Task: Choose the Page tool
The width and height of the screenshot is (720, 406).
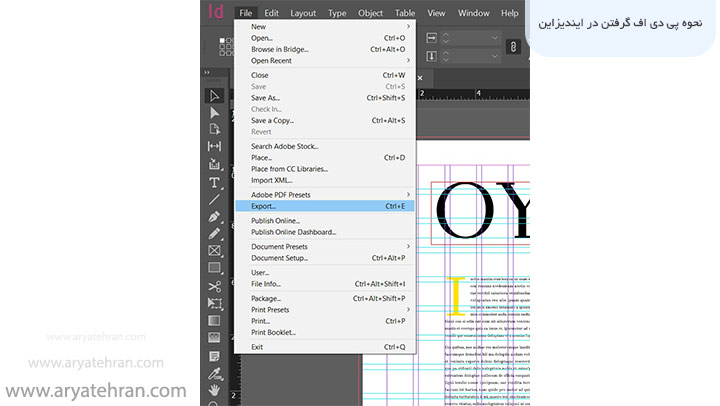Action: click(x=214, y=129)
